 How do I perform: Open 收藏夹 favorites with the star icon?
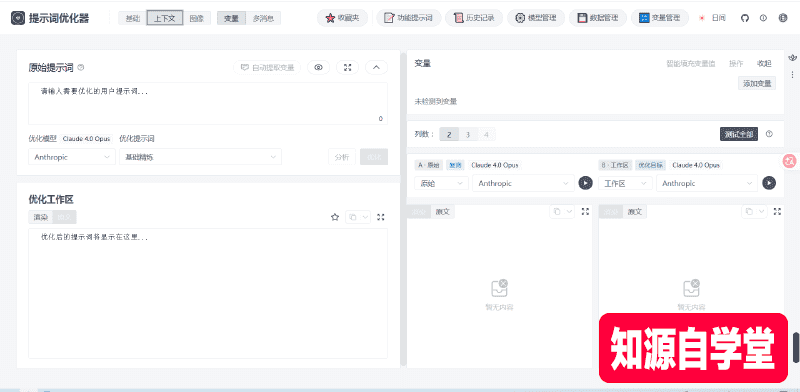click(342, 18)
